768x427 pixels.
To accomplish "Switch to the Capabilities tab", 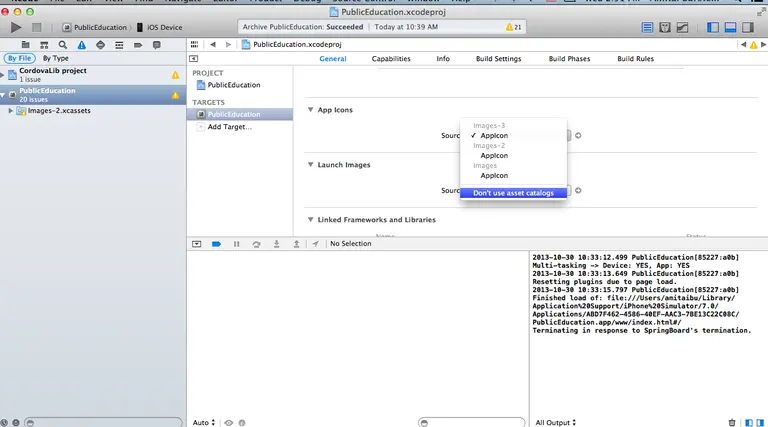I will coord(391,59).
